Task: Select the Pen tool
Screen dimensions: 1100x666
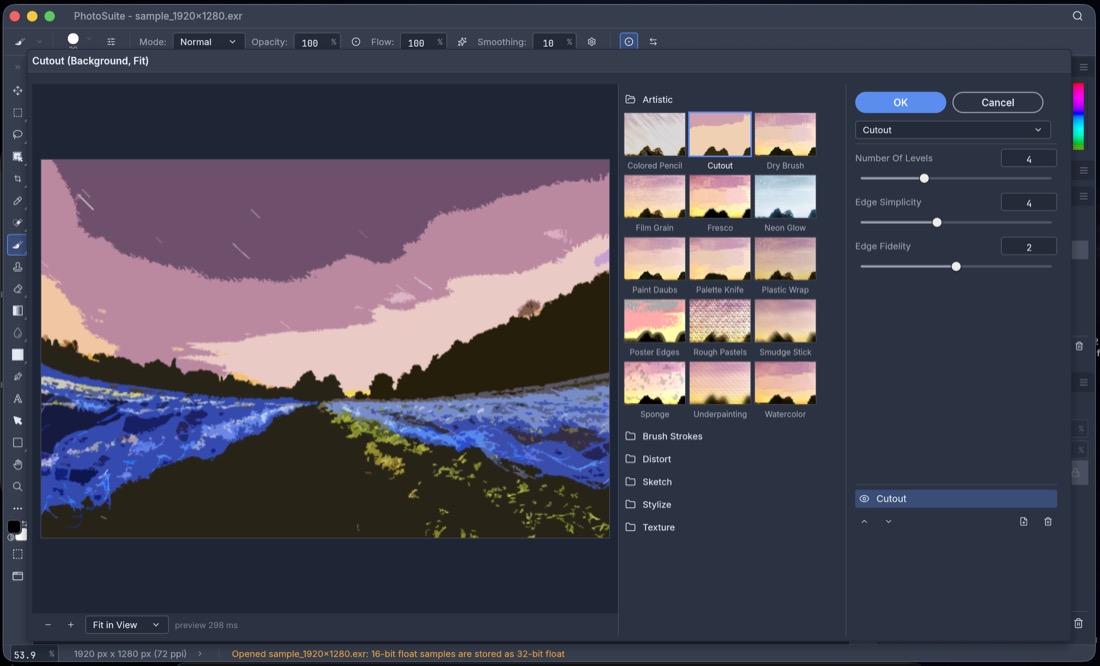Action: point(18,377)
